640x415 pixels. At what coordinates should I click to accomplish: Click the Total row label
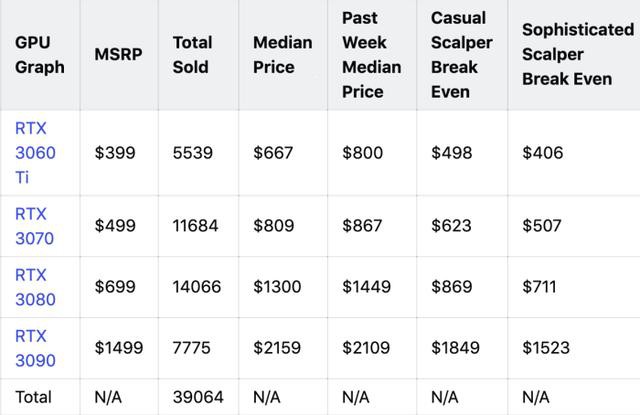(33, 397)
